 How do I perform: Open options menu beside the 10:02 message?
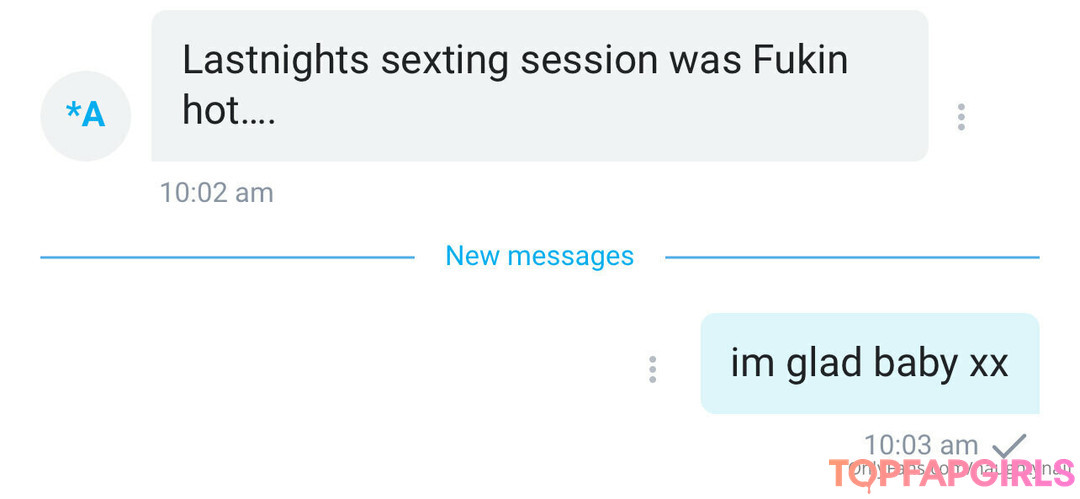click(x=961, y=117)
